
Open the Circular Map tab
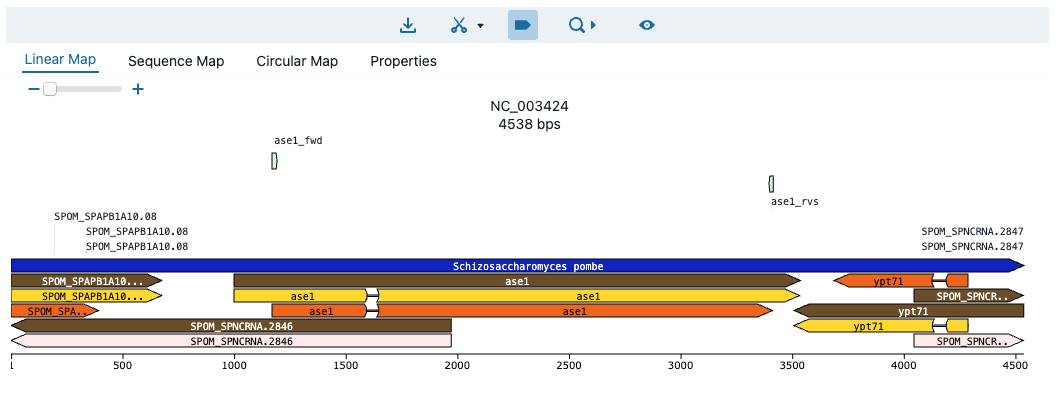coord(297,61)
